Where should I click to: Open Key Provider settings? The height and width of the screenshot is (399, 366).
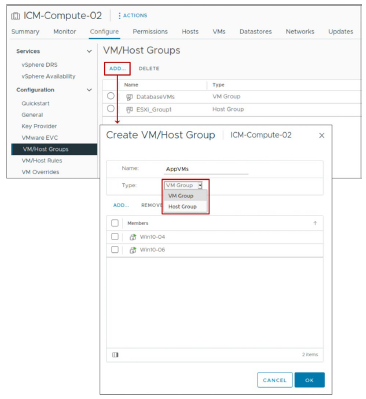click(x=39, y=126)
